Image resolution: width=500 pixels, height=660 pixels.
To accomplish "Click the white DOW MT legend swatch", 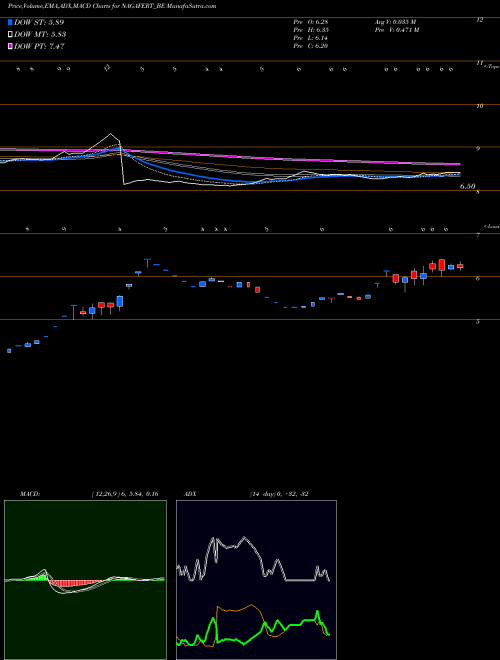I will pyautogui.click(x=10, y=34).
